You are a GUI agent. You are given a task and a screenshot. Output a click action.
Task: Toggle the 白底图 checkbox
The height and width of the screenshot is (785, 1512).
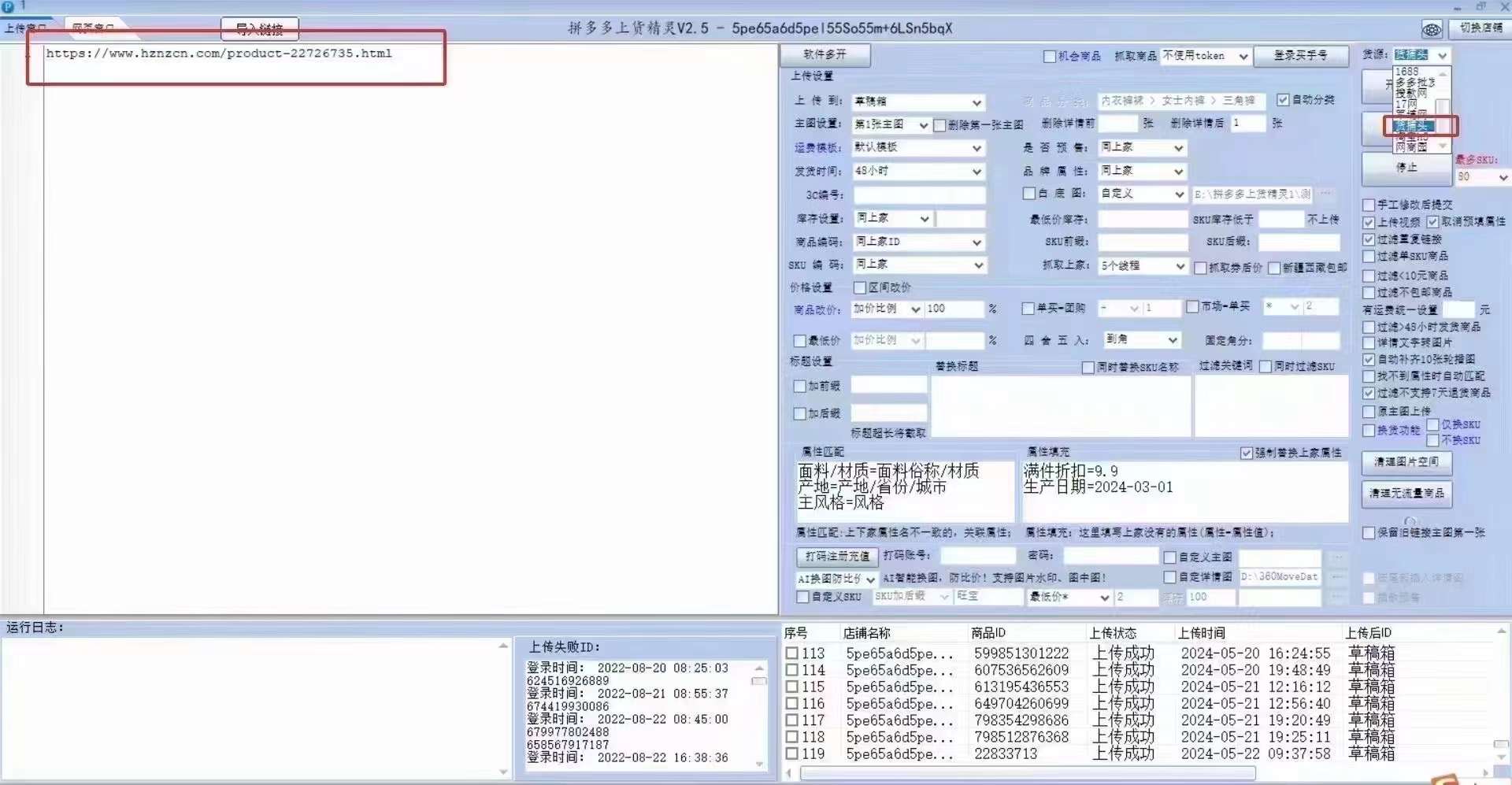pyautogui.click(x=1029, y=194)
